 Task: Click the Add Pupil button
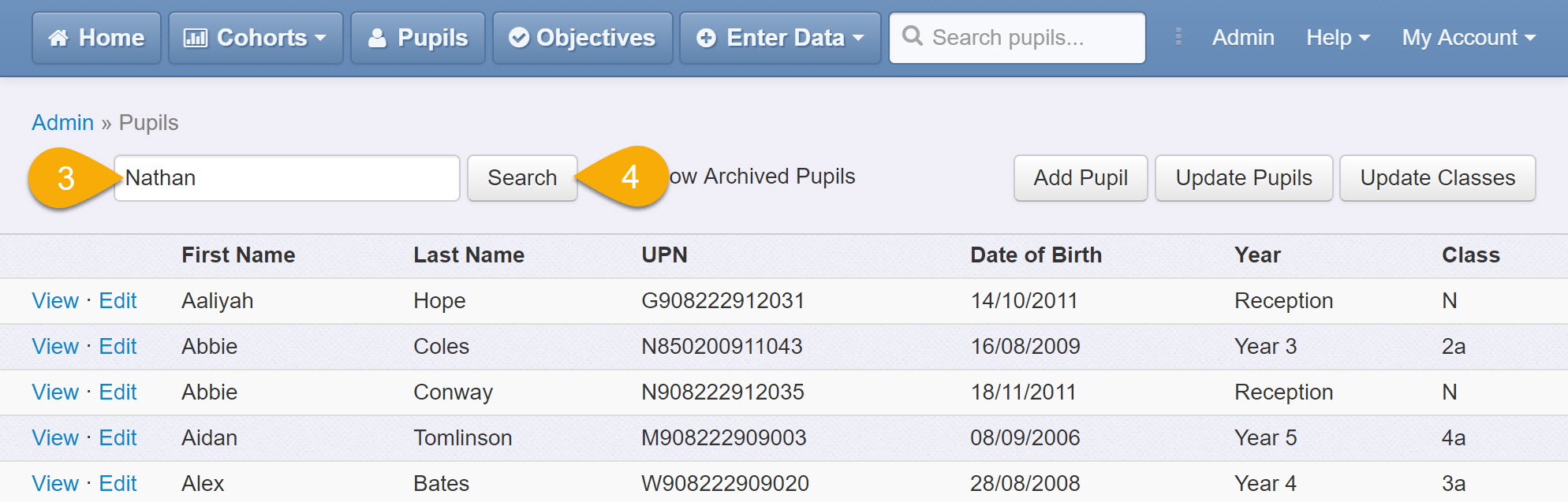pos(1081,178)
